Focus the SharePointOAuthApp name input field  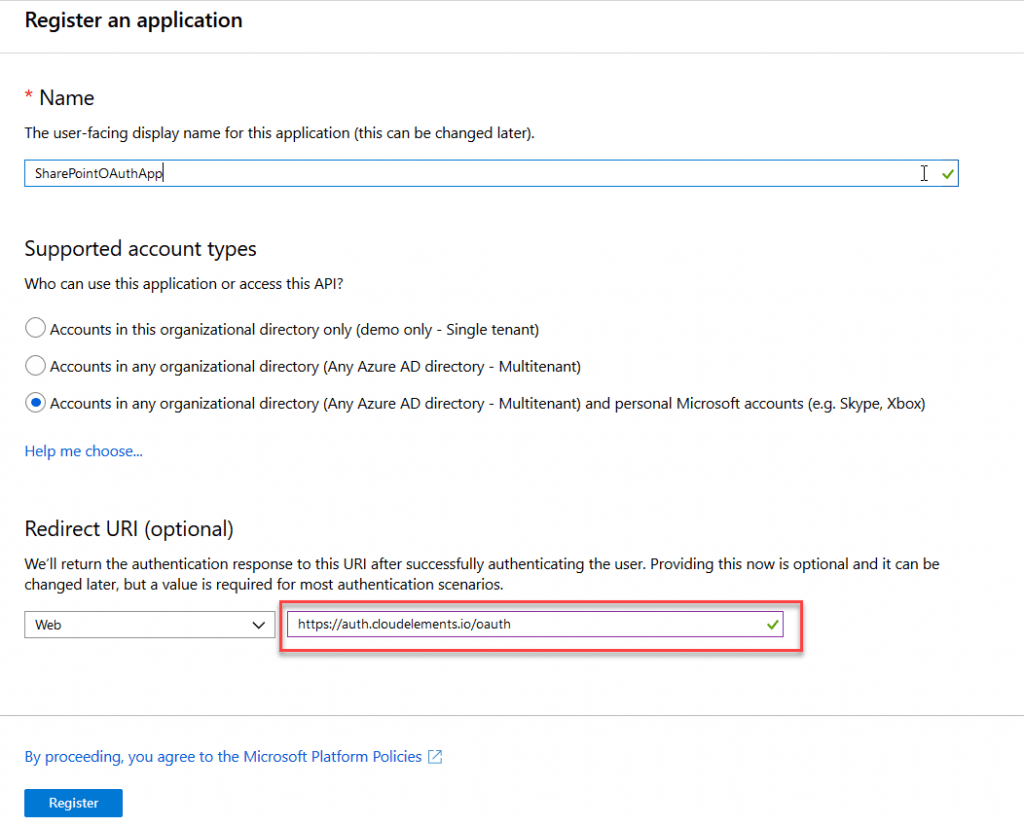tap(491, 173)
